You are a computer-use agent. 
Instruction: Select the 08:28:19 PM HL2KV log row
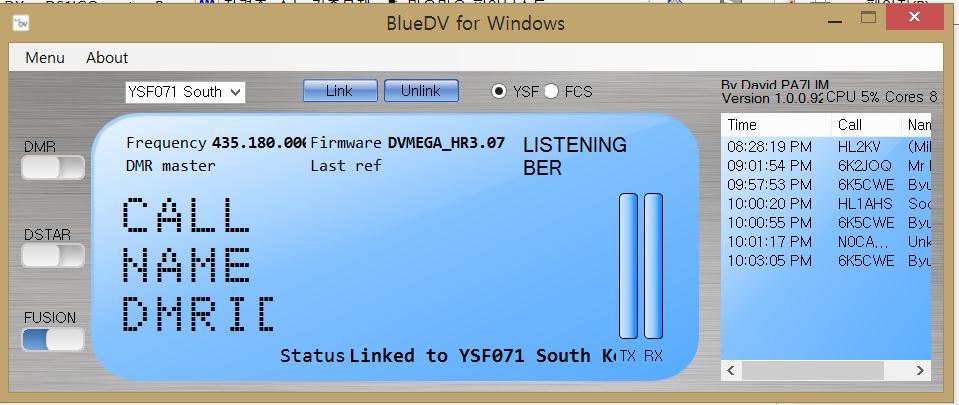click(x=826, y=147)
